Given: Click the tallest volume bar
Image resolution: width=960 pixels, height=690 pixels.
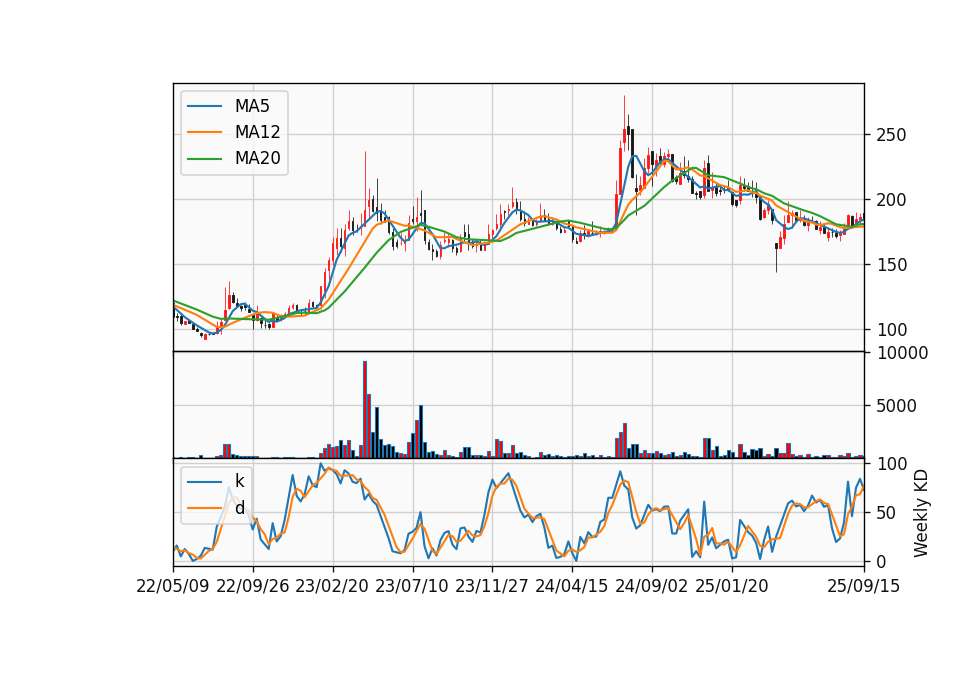Looking at the screenshot, I should [x=365, y=410].
